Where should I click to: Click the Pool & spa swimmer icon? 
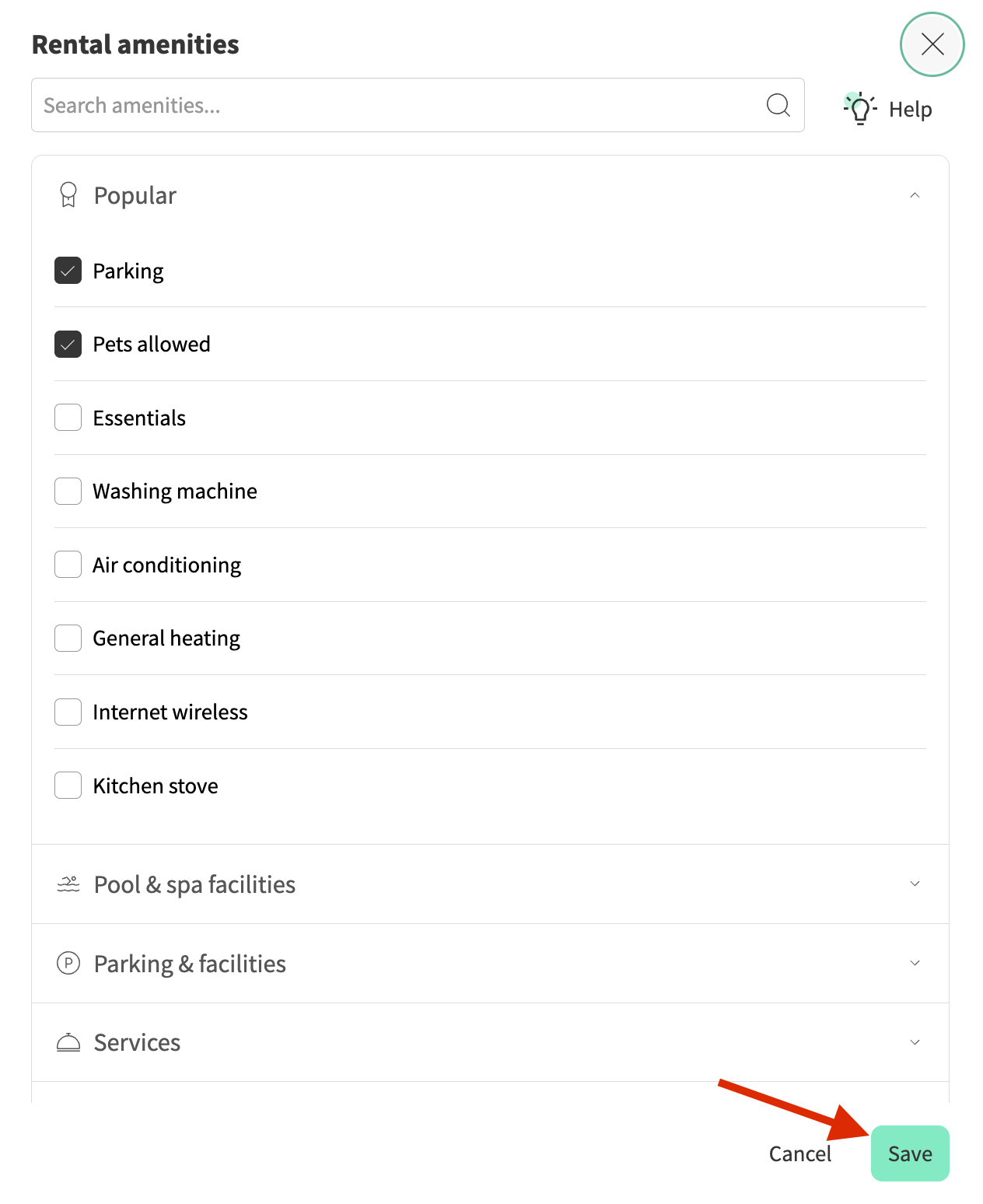pyautogui.click(x=68, y=884)
